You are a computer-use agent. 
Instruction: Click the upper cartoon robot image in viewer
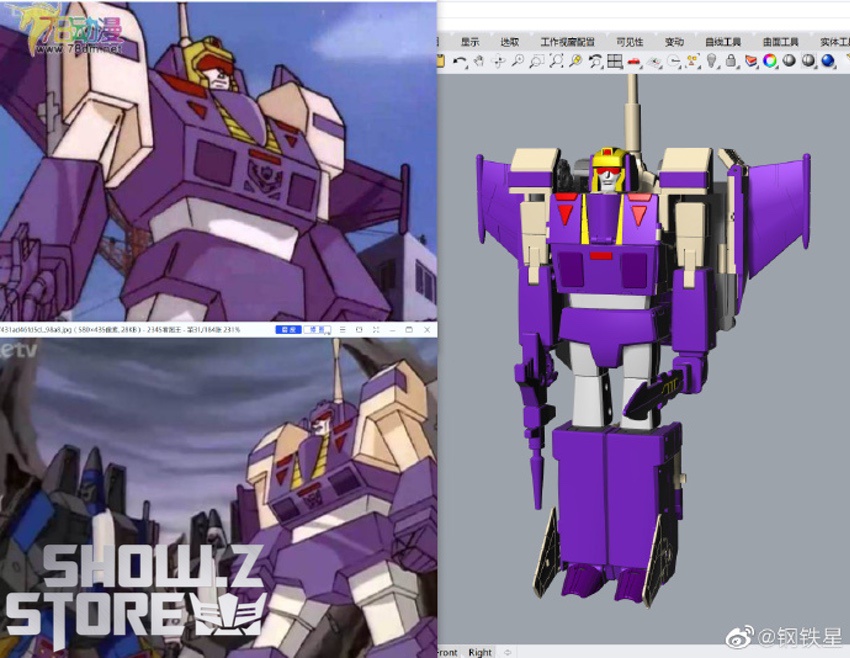(218, 160)
